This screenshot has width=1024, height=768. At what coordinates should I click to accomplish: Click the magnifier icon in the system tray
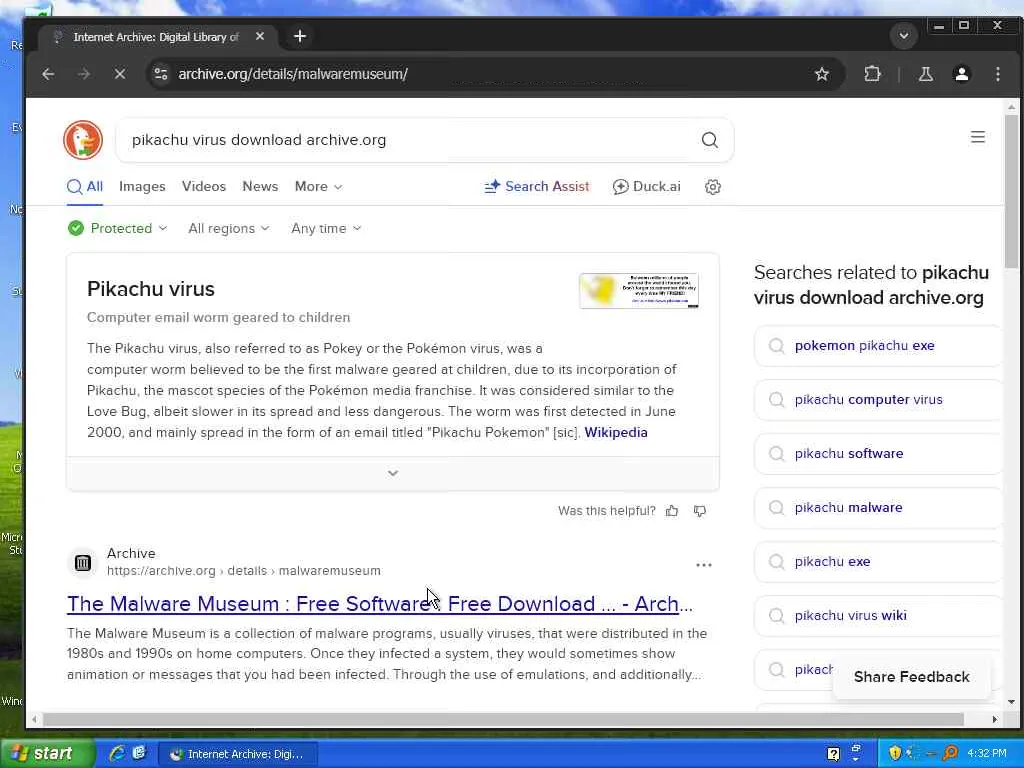(950, 754)
